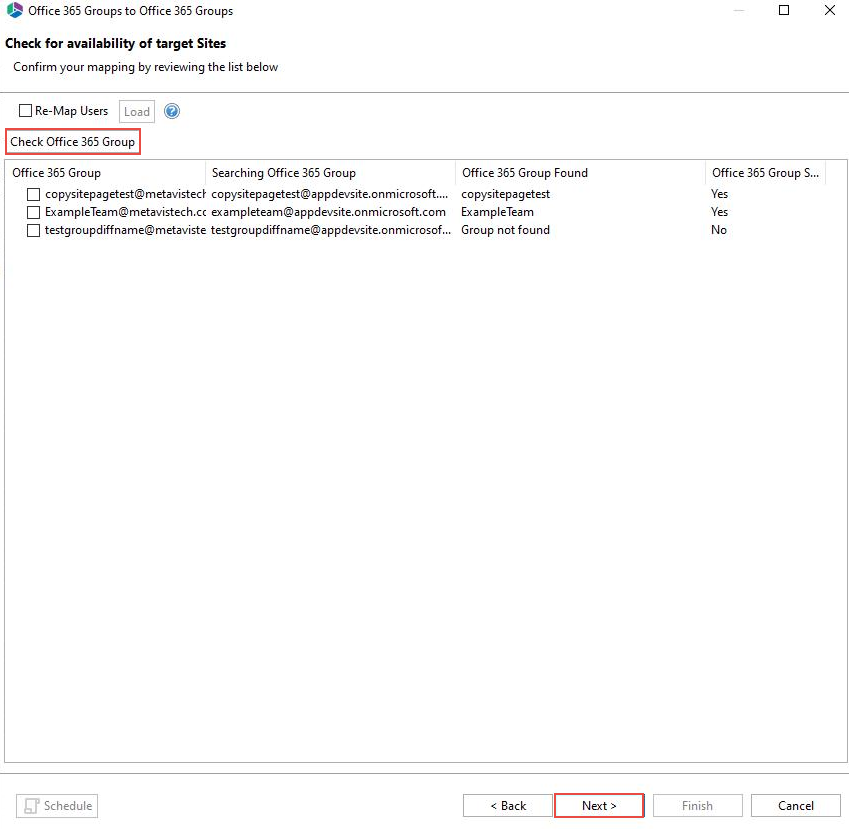
Task: Click the 'copysitepagetest' found group cell
Action: point(505,194)
